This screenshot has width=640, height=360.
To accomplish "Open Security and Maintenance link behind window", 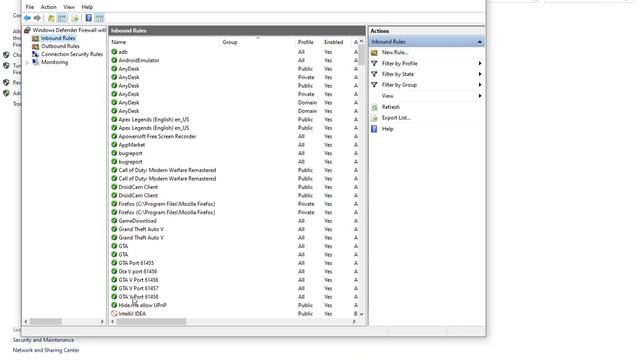I will (43, 340).
